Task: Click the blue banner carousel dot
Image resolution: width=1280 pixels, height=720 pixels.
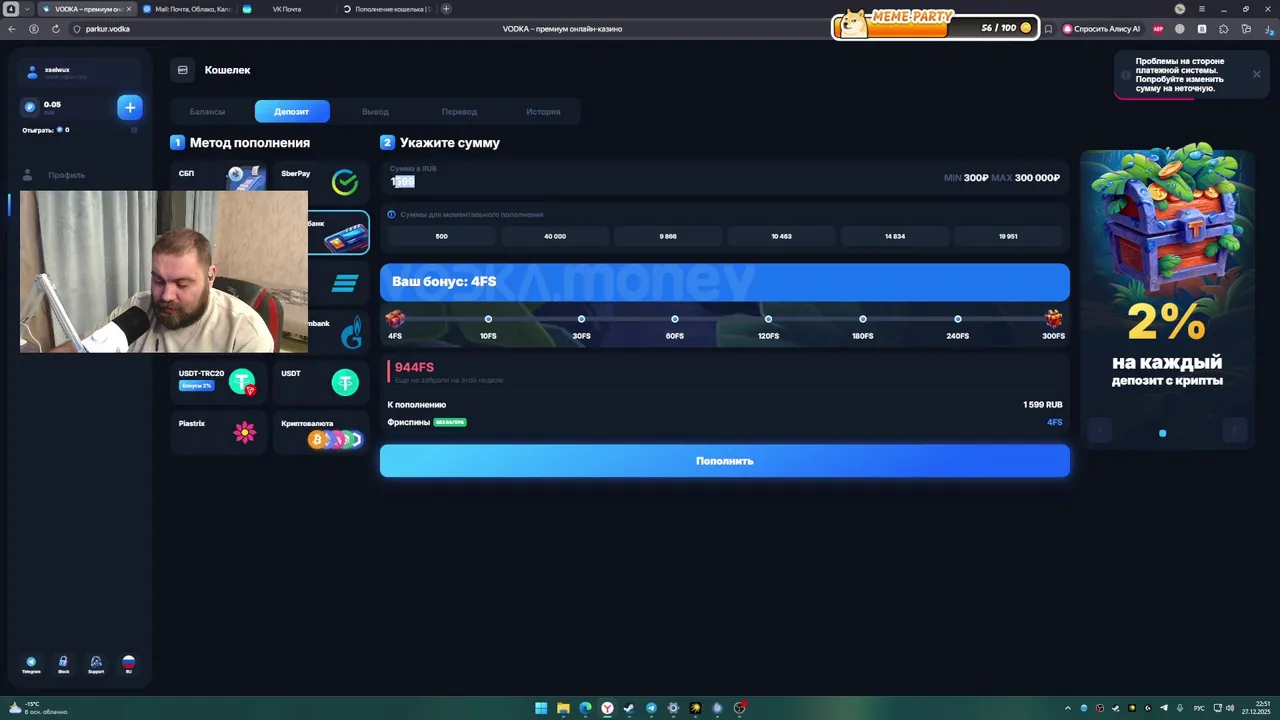Action: click(x=1162, y=433)
